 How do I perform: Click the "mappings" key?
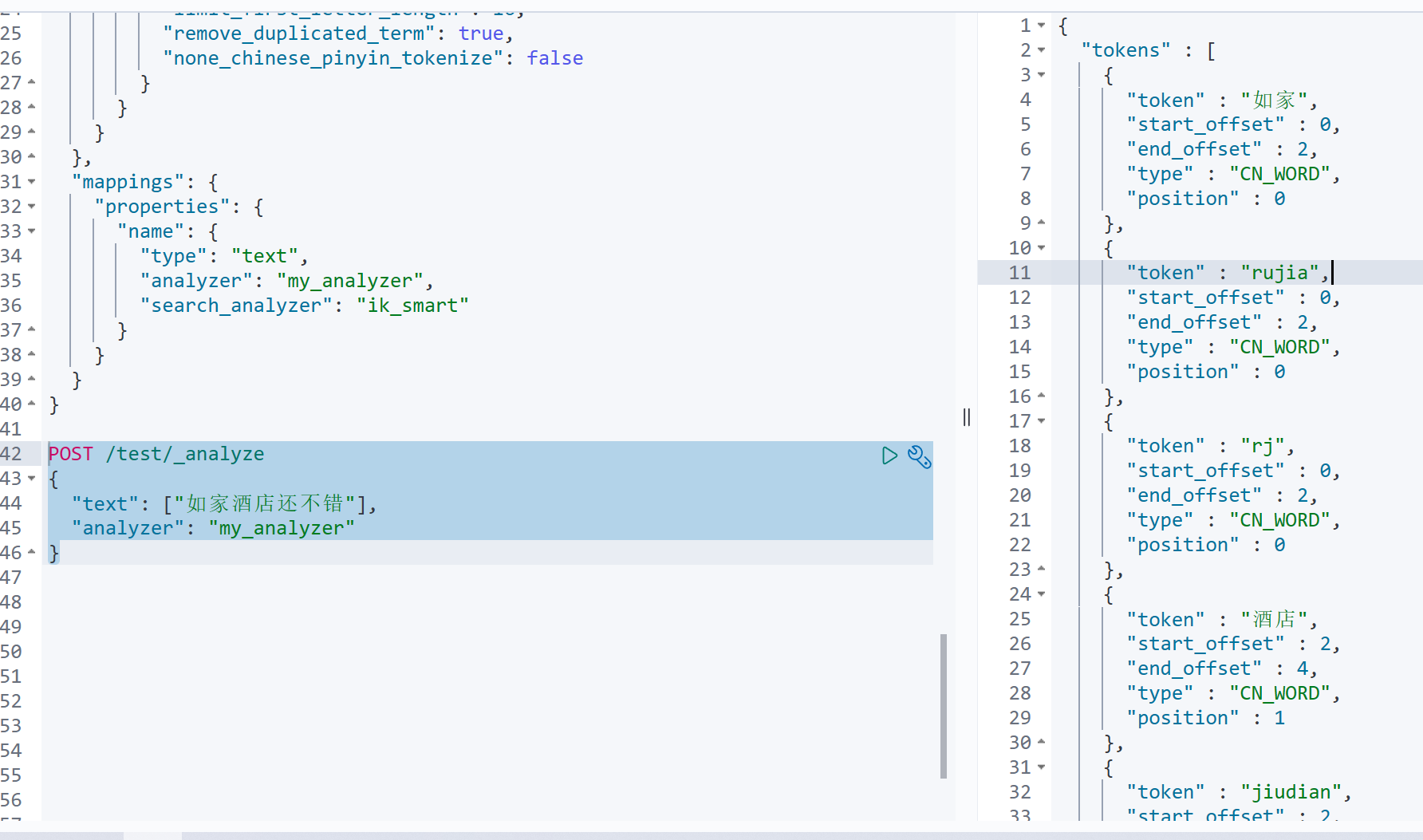(128, 182)
